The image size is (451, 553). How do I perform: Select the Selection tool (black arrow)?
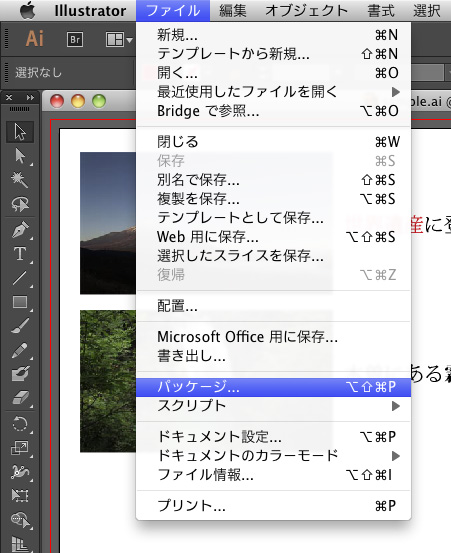click(20, 132)
